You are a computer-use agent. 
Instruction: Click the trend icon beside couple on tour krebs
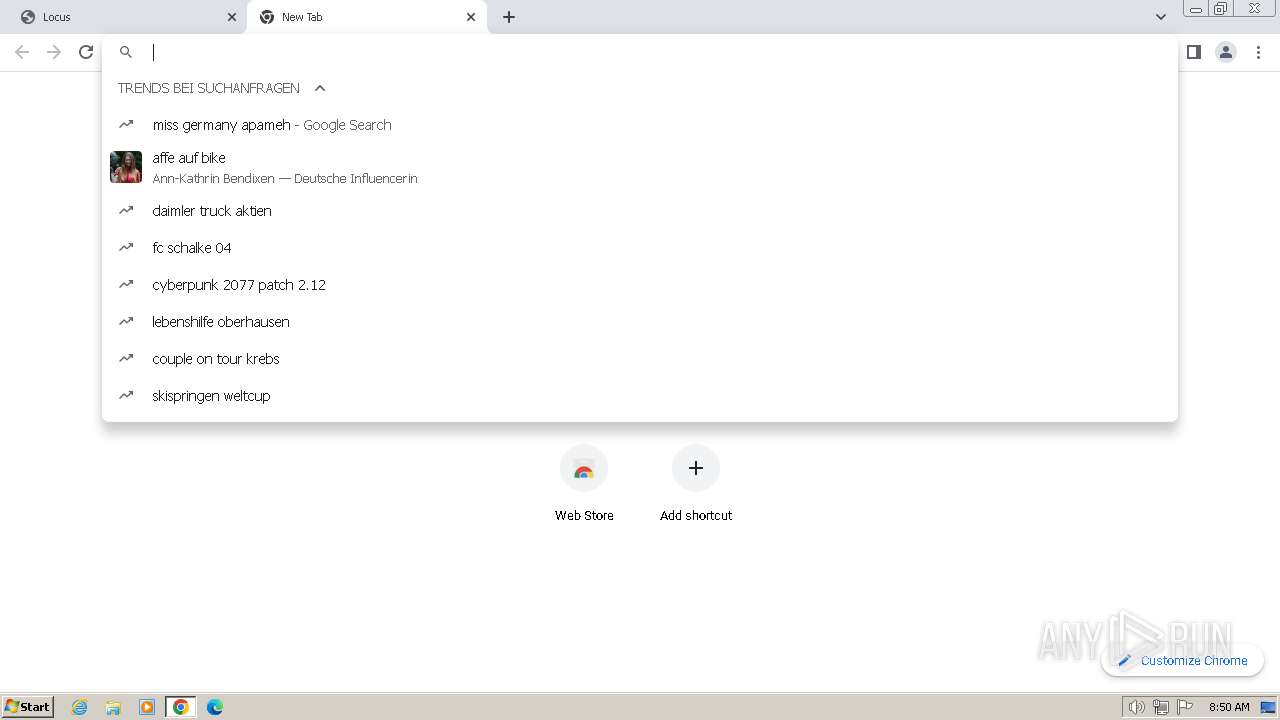[126, 359]
